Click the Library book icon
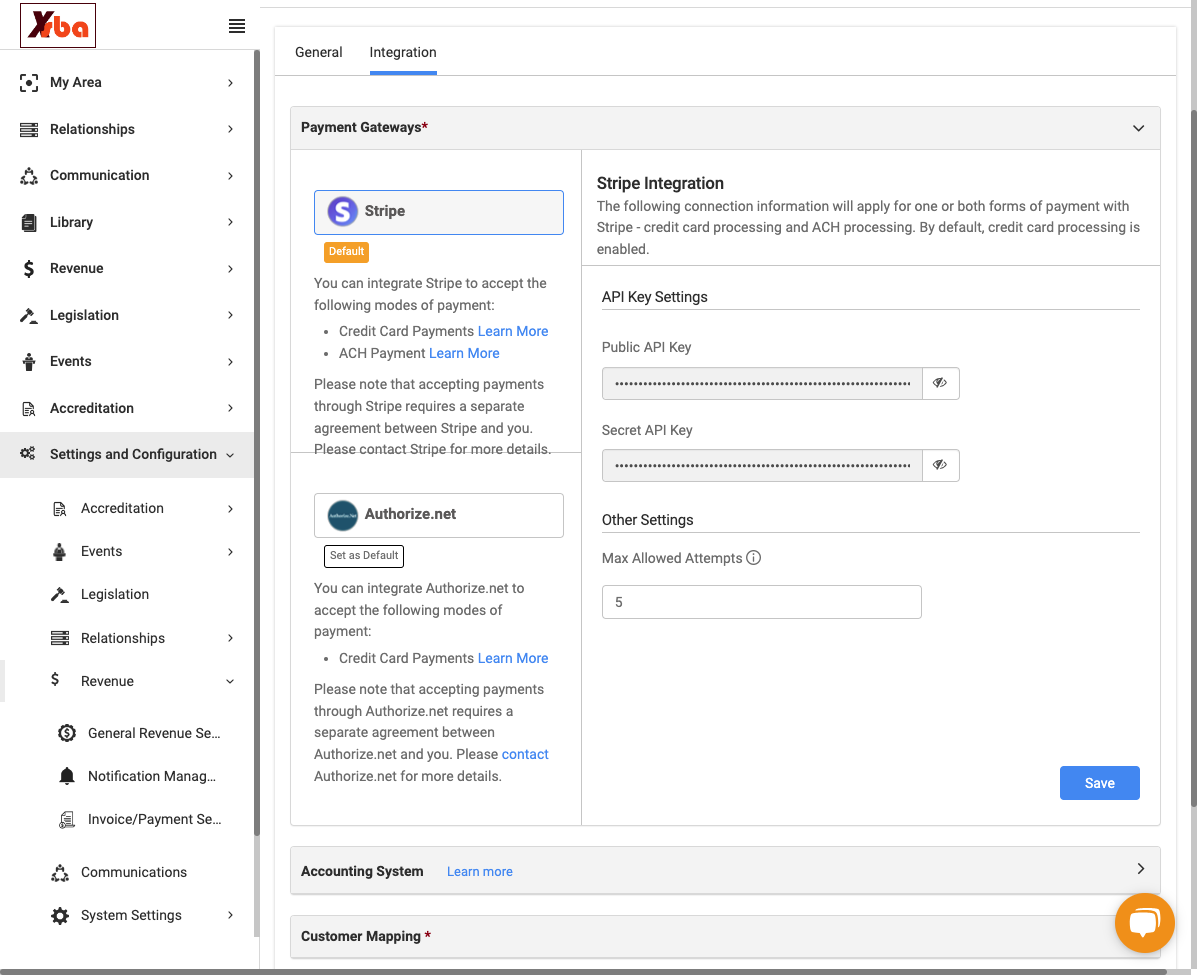The height and width of the screenshot is (975, 1197). pos(29,222)
